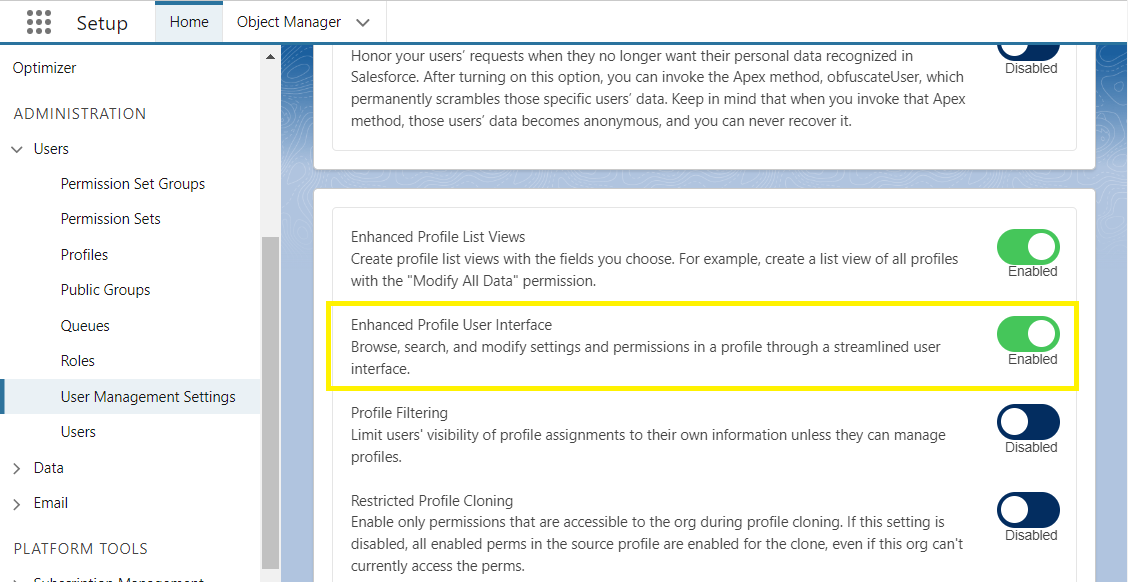
Task: Open the Roles setup page
Action: tap(78, 361)
